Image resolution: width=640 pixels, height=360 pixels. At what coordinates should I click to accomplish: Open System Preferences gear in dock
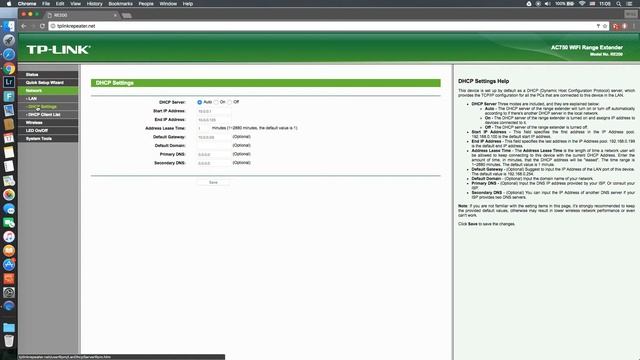(x=9, y=293)
